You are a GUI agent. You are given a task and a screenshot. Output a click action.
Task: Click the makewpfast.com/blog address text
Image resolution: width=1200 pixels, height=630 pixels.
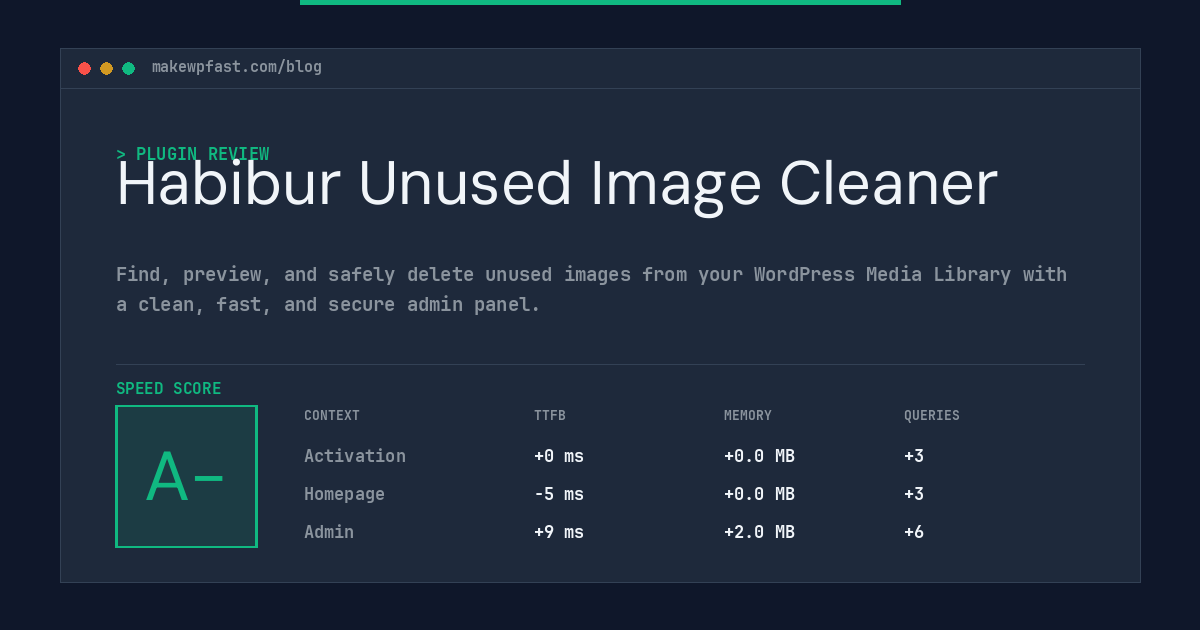237,67
